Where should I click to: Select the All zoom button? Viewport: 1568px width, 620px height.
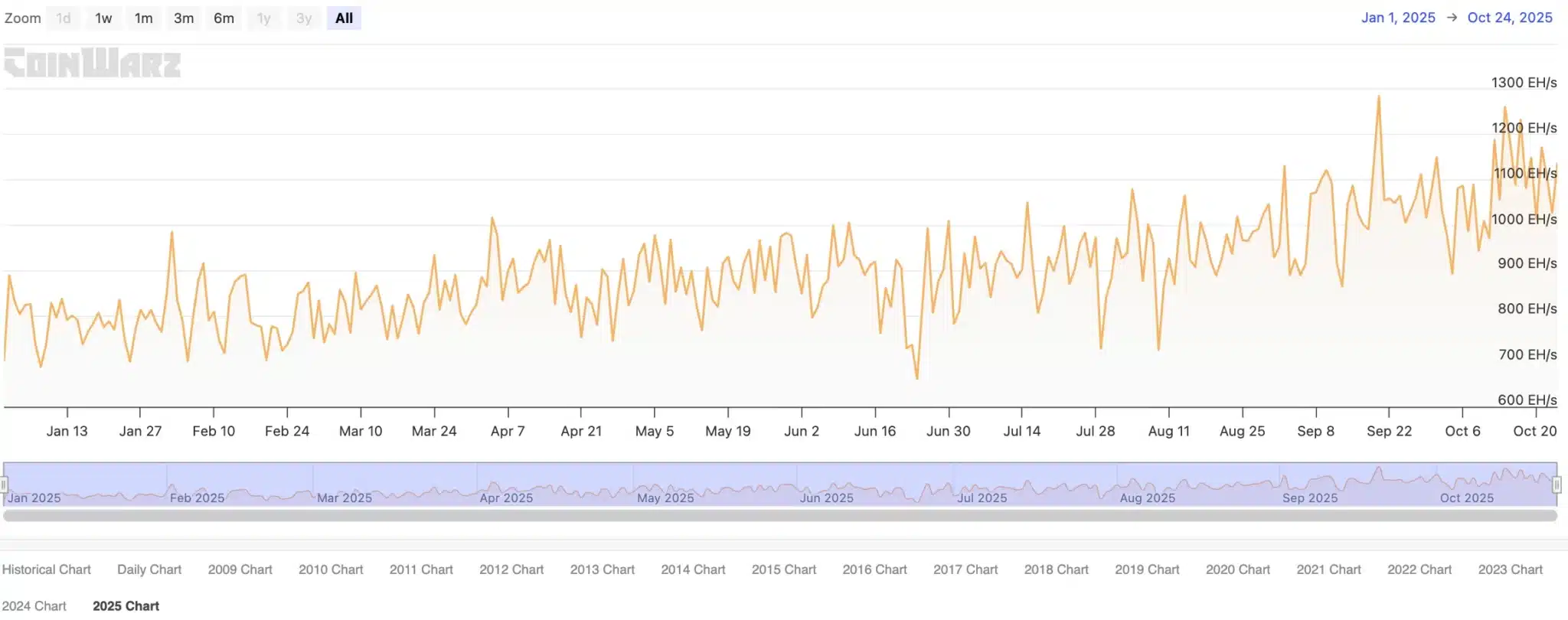pos(344,18)
